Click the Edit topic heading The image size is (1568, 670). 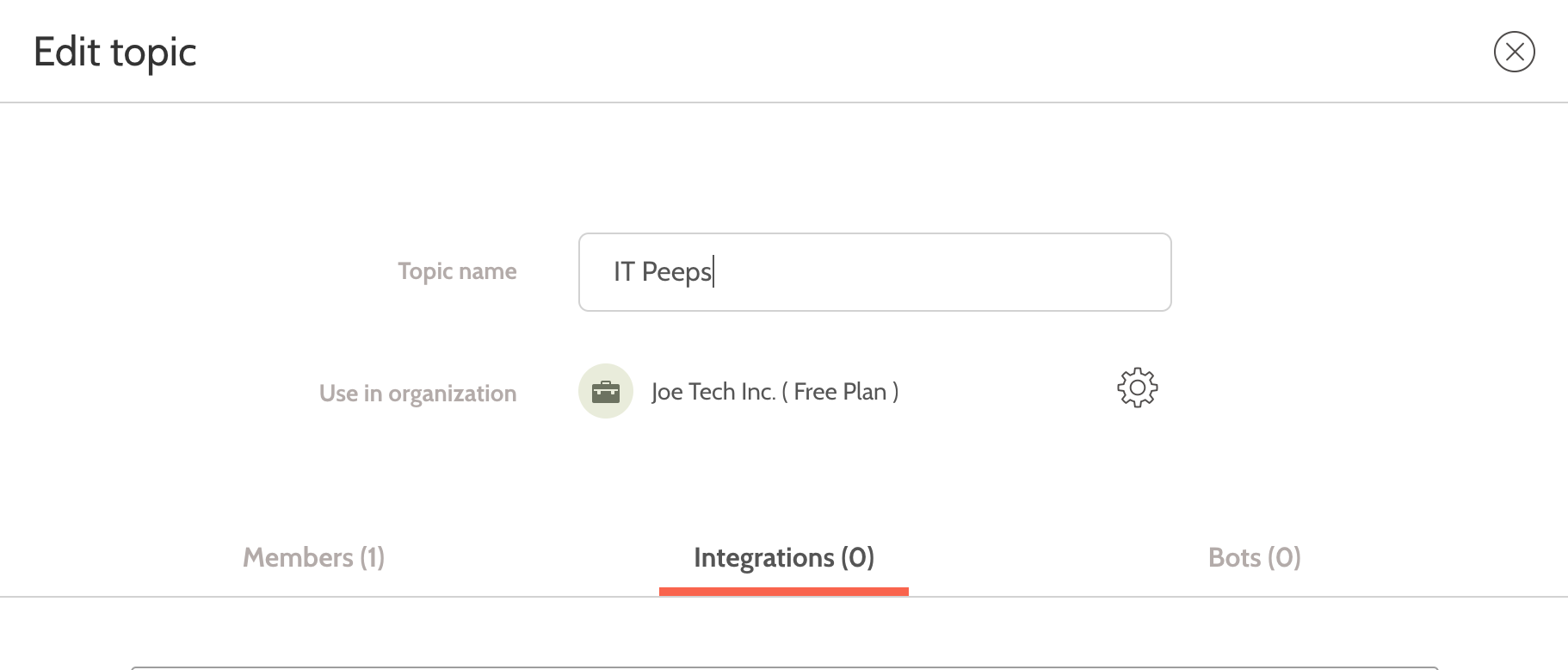click(x=114, y=51)
